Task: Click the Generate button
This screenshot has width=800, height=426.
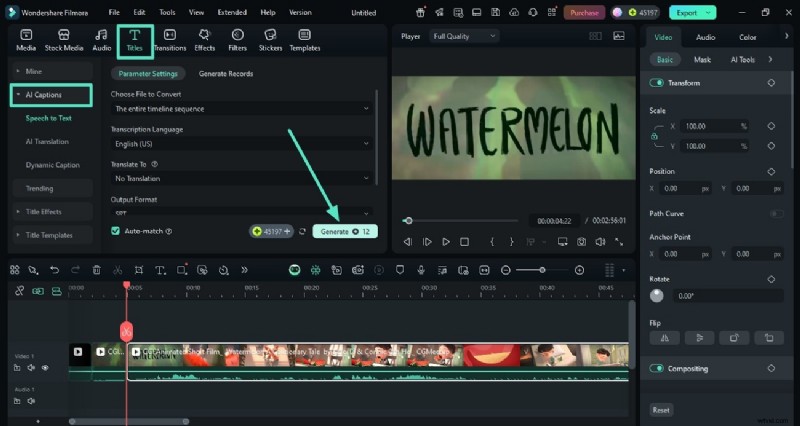Action: [x=344, y=231]
